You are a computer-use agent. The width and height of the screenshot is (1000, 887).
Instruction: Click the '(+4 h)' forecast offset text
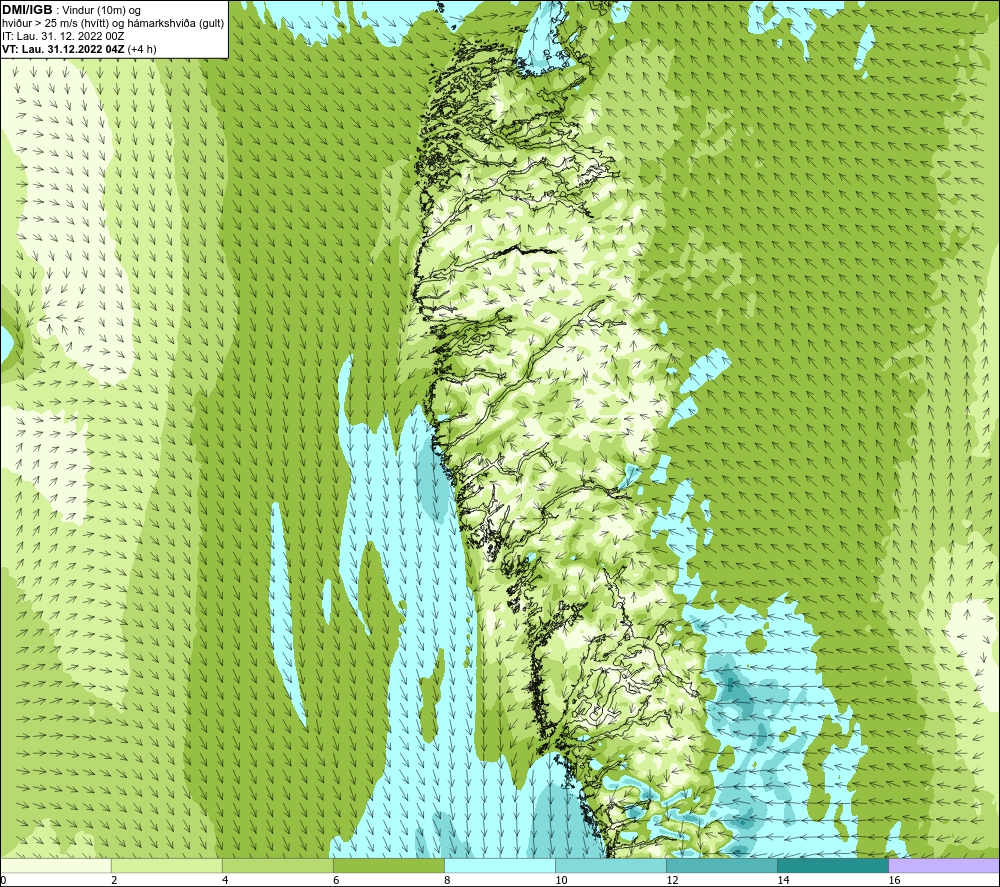[x=142, y=49]
